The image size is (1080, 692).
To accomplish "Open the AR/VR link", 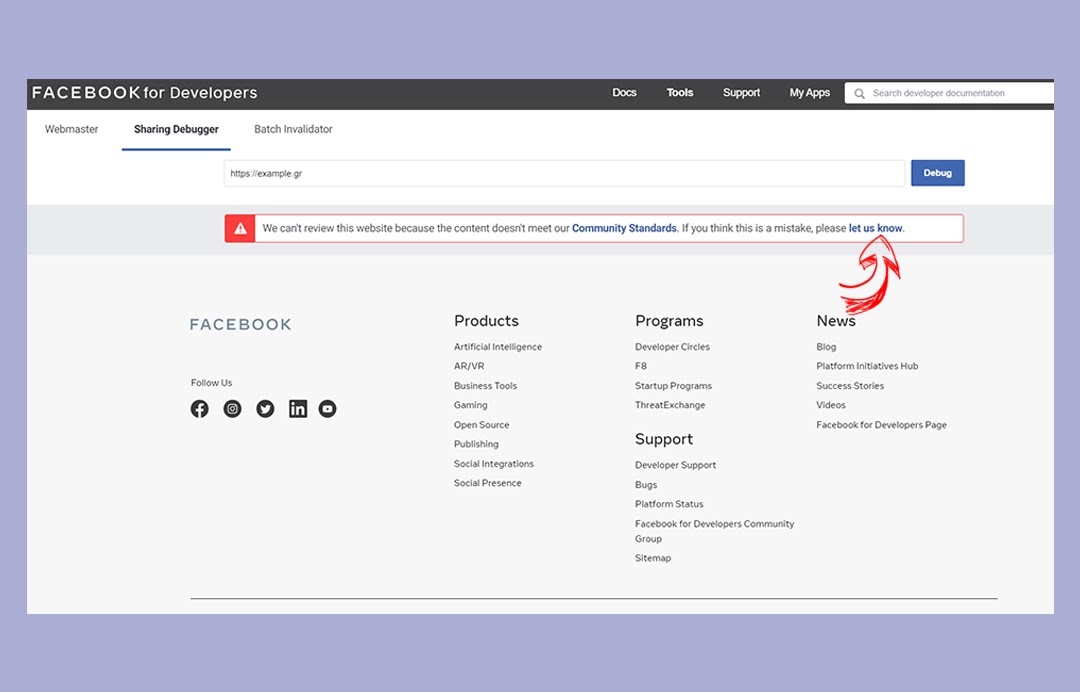I will click(x=469, y=366).
